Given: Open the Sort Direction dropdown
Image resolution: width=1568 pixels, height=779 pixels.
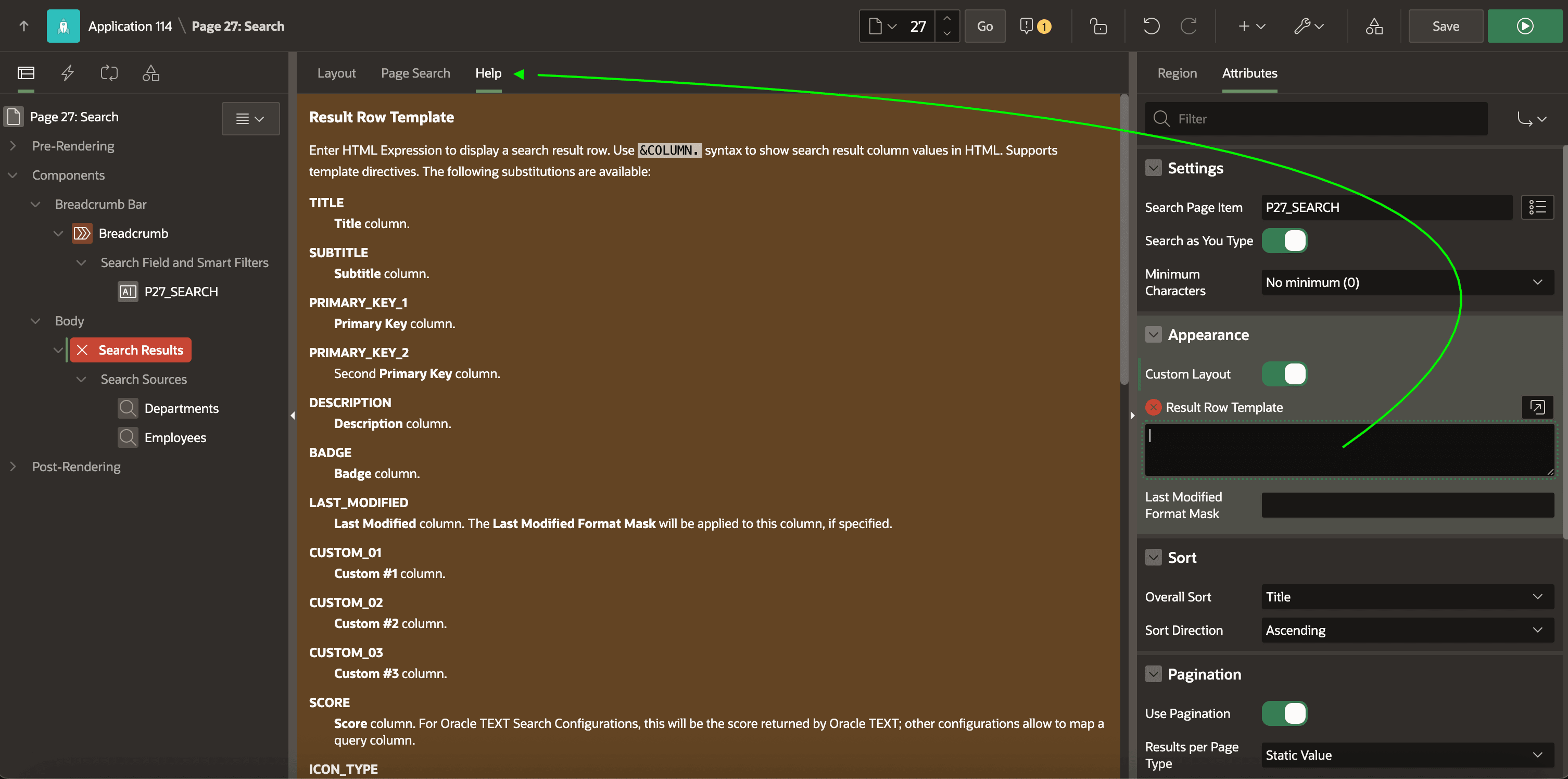Looking at the screenshot, I should click(1407, 630).
